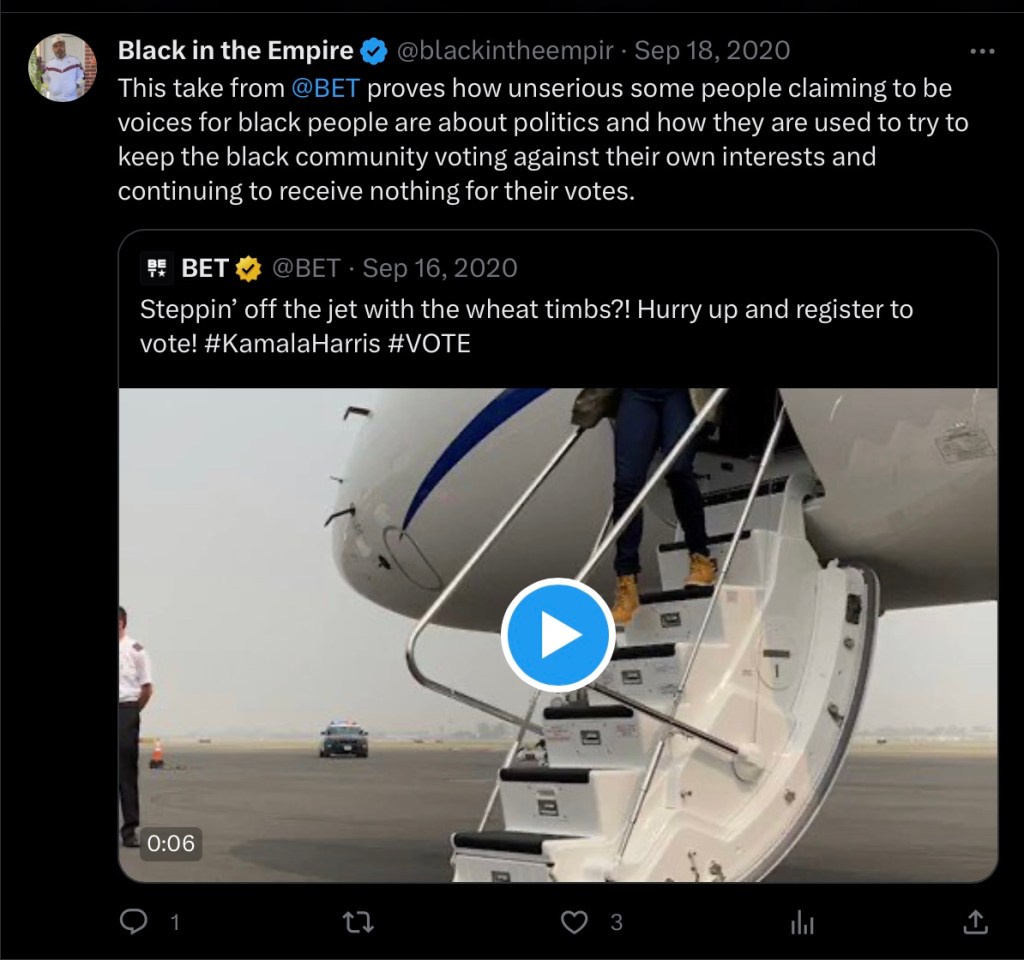1024x960 pixels.
Task: Click the main tweet body text
Action: click(535, 139)
